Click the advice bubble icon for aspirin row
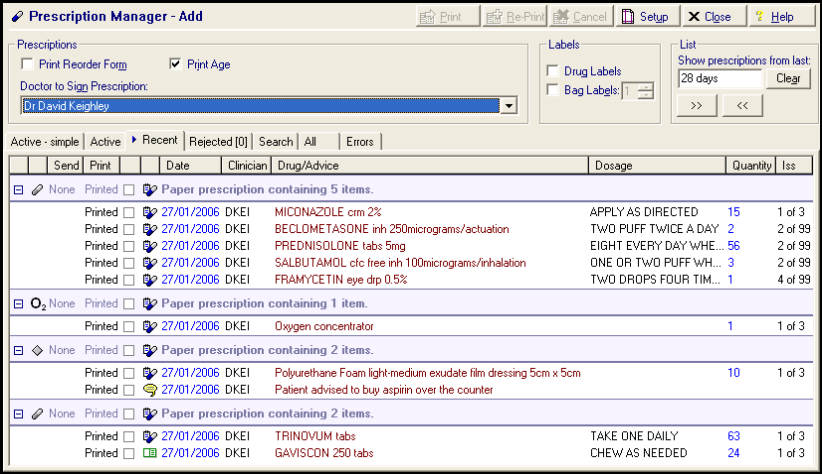The height and width of the screenshot is (474, 822). tap(150, 389)
